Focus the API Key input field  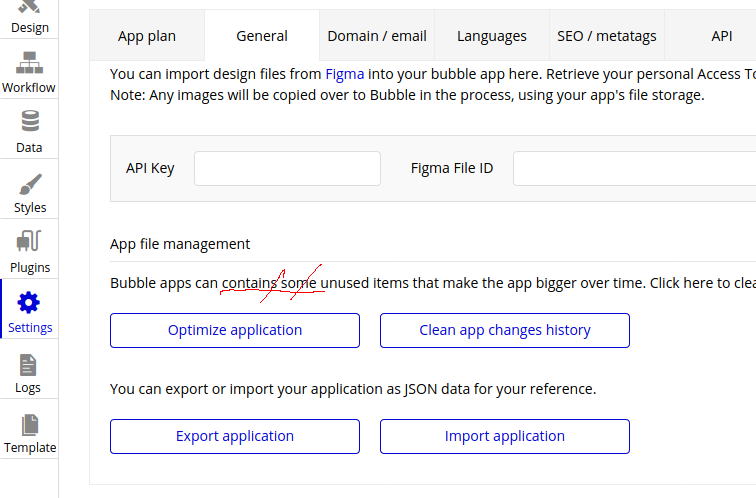[x=287, y=168]
